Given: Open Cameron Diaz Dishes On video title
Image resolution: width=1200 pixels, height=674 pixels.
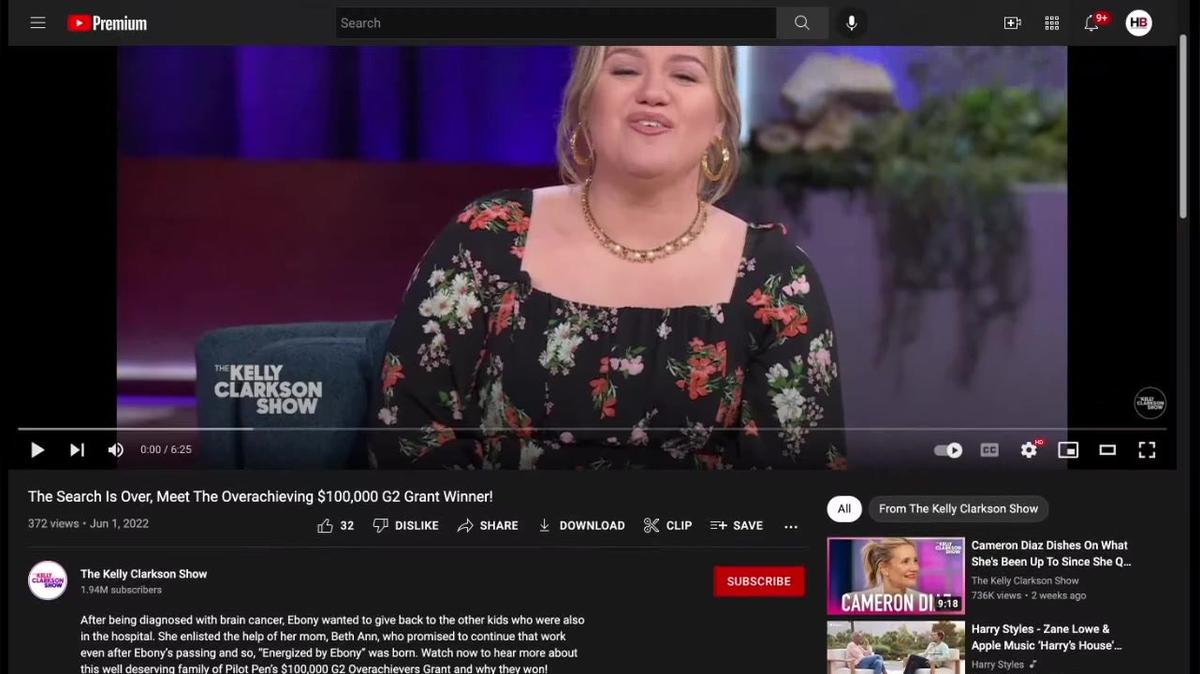Looking at the screenshot, I should (x=1051, y=553).
